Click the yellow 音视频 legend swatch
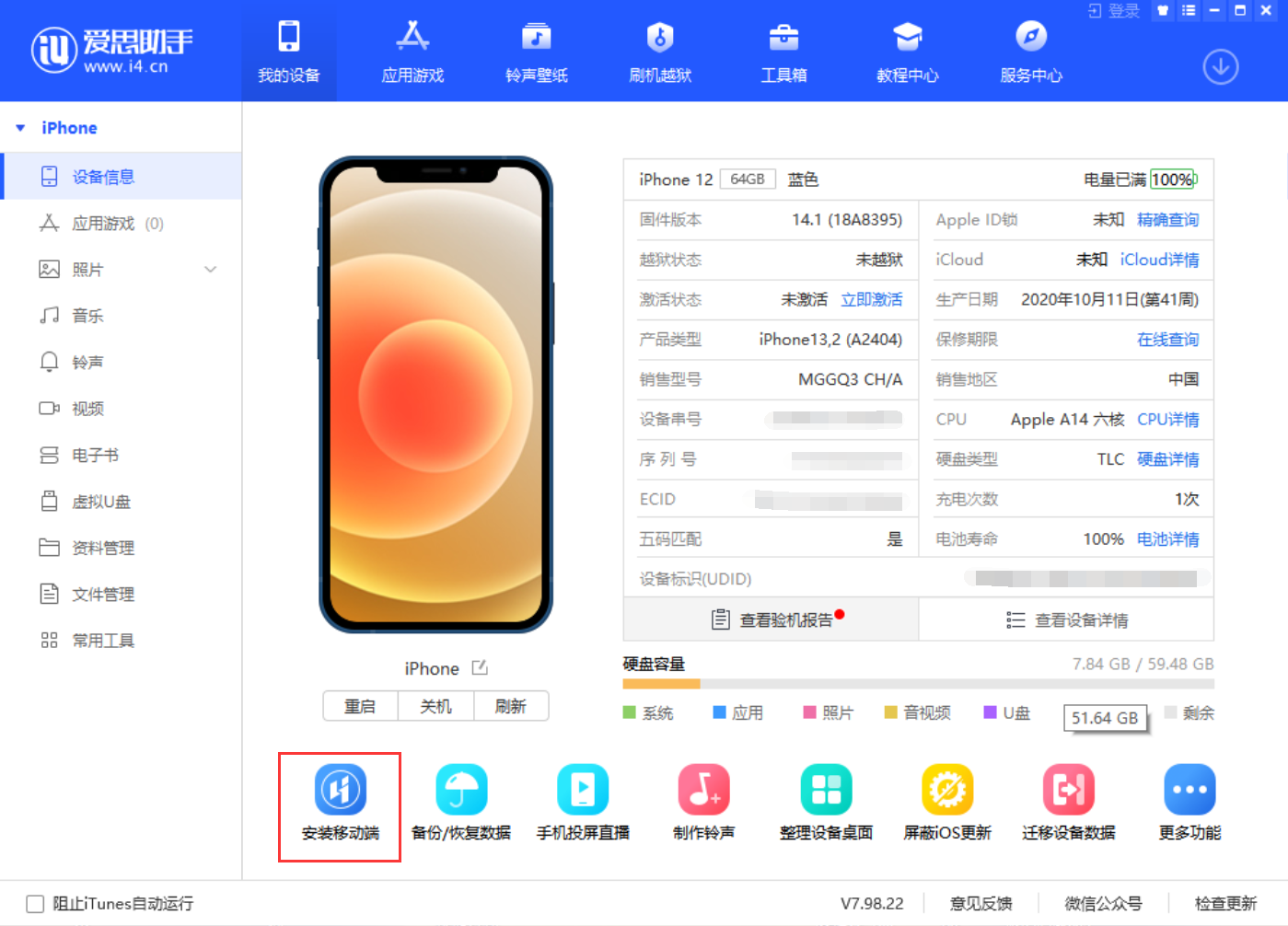The width and height of the screenshot is (1288, 926). point(890,712)
